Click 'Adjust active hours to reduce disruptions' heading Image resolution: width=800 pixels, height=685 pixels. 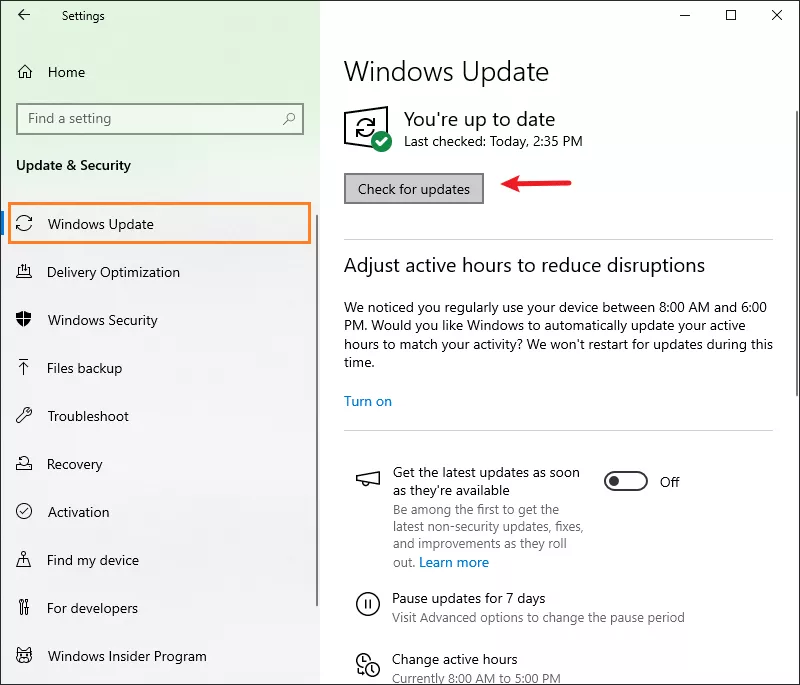click(x=524, y=265)
